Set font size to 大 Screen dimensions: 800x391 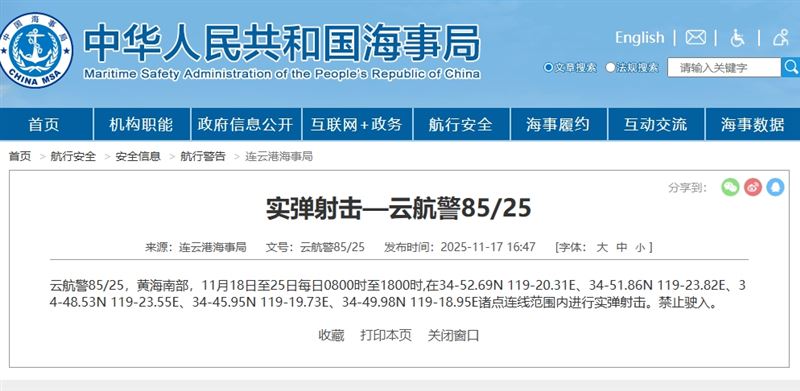[603, 248]
